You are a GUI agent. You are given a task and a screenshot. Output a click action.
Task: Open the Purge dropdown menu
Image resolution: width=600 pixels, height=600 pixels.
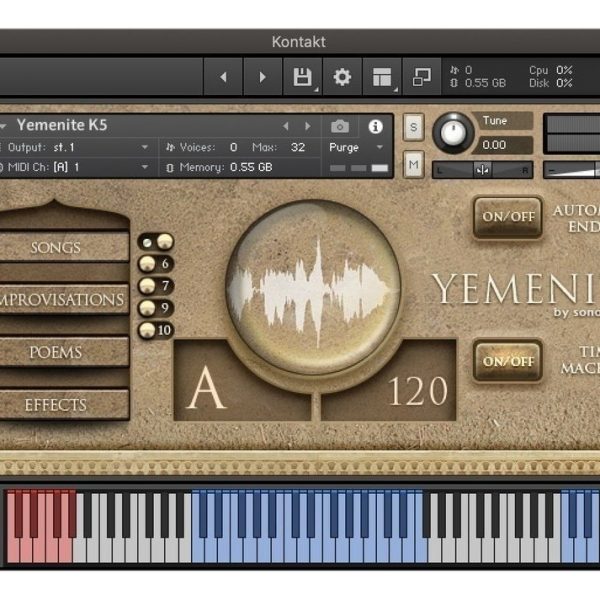[356, 147]
